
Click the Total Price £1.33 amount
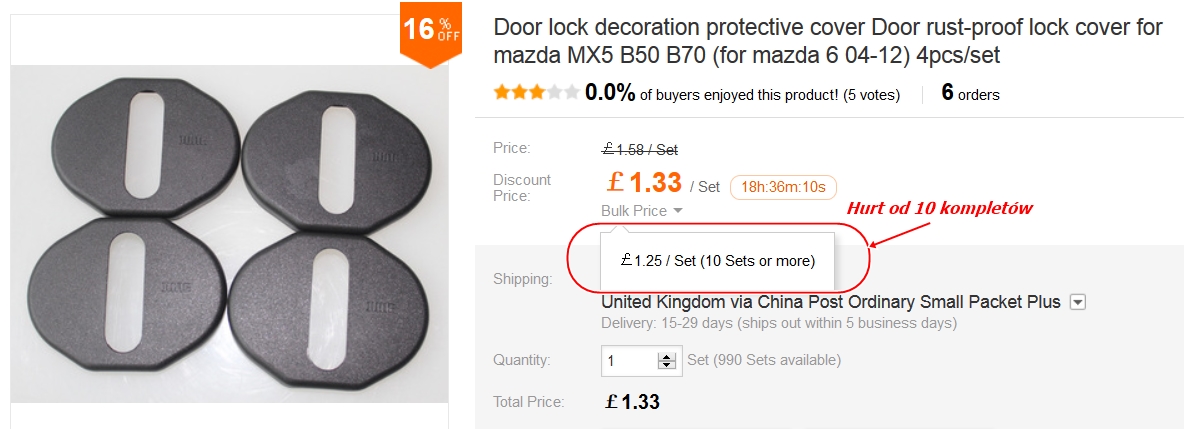pyautogui.click(x=632, y=402)
